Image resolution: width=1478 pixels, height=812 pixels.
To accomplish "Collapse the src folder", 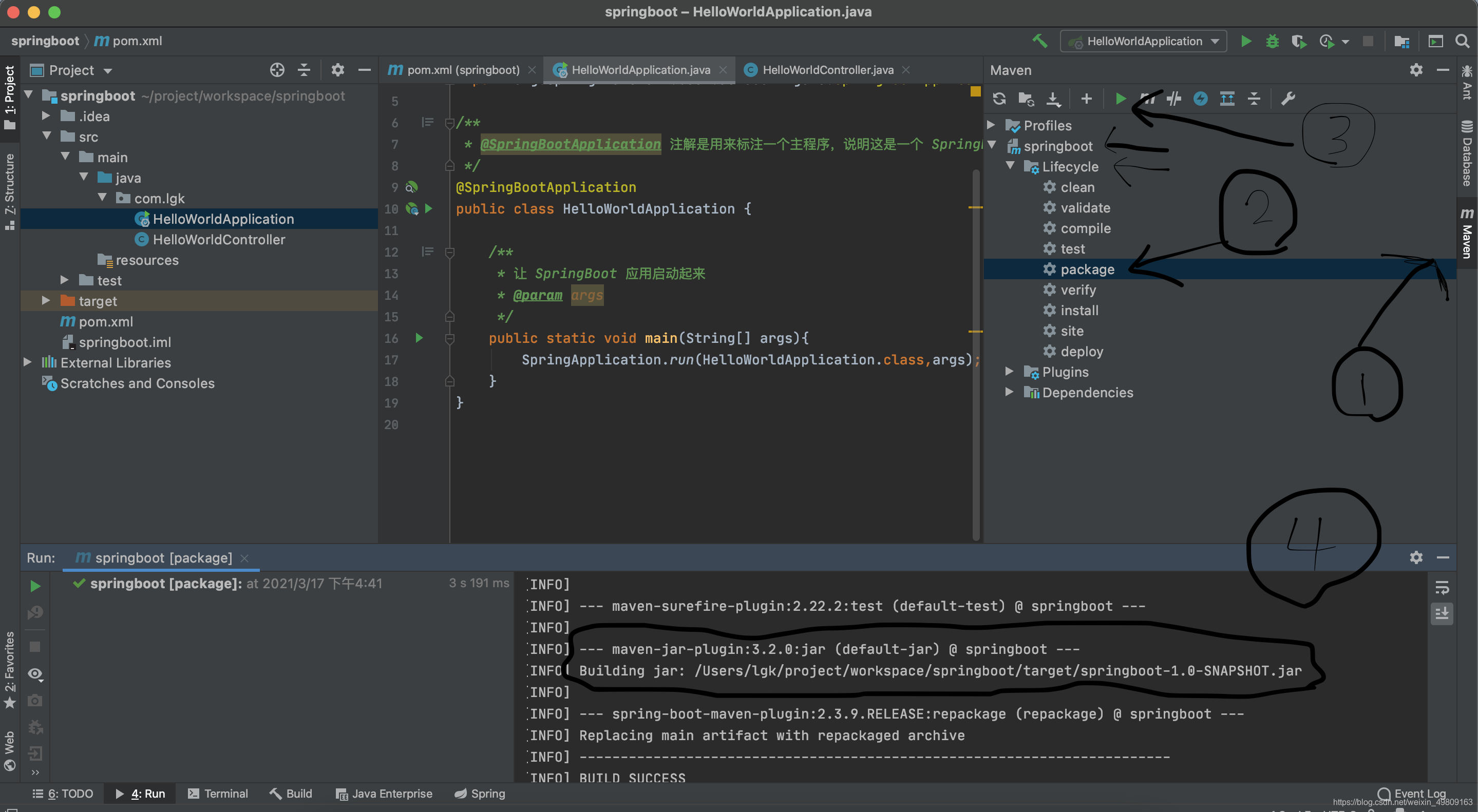I will click(47, 136).
